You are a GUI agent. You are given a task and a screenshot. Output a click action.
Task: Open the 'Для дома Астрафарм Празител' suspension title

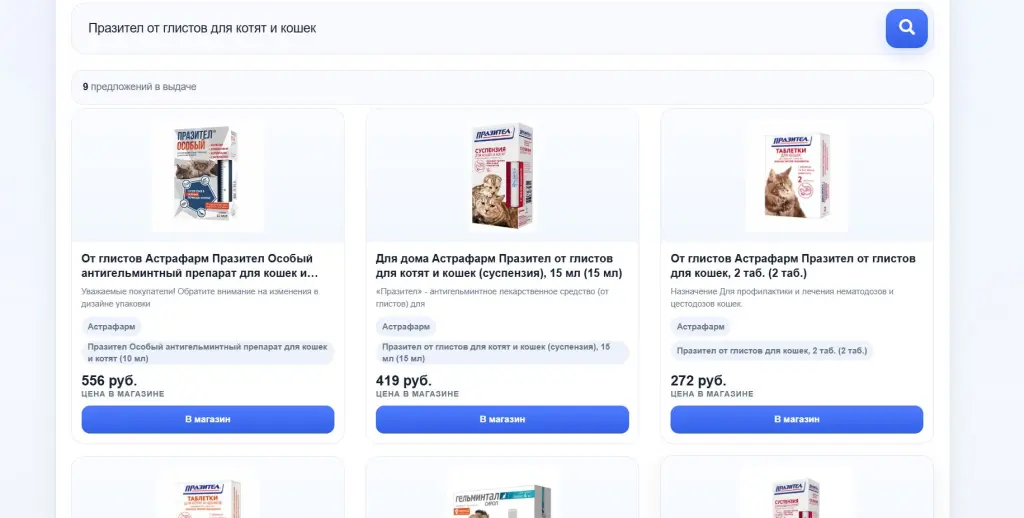point(499,265)
